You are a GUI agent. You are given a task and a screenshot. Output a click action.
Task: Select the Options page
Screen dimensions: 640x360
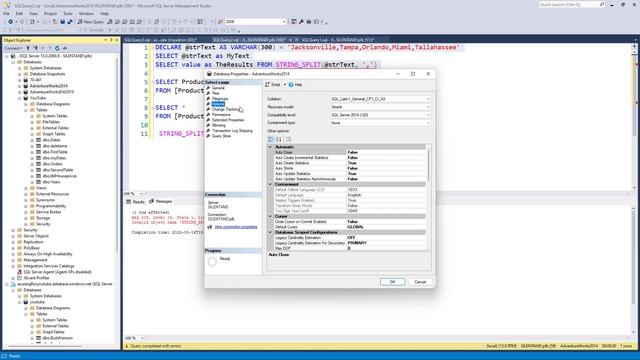pyautogui.click(x=218, y=104)
